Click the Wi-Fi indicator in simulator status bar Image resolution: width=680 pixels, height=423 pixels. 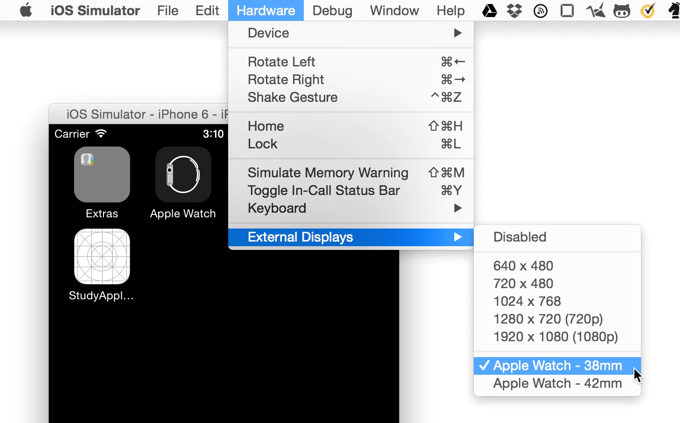click(101, 133)
